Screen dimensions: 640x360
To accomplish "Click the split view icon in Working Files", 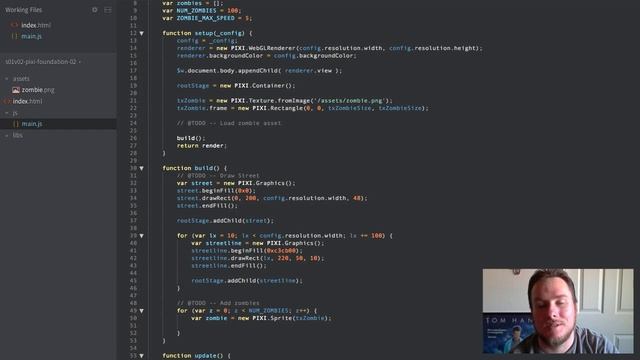I will click(x=108, y=10).
